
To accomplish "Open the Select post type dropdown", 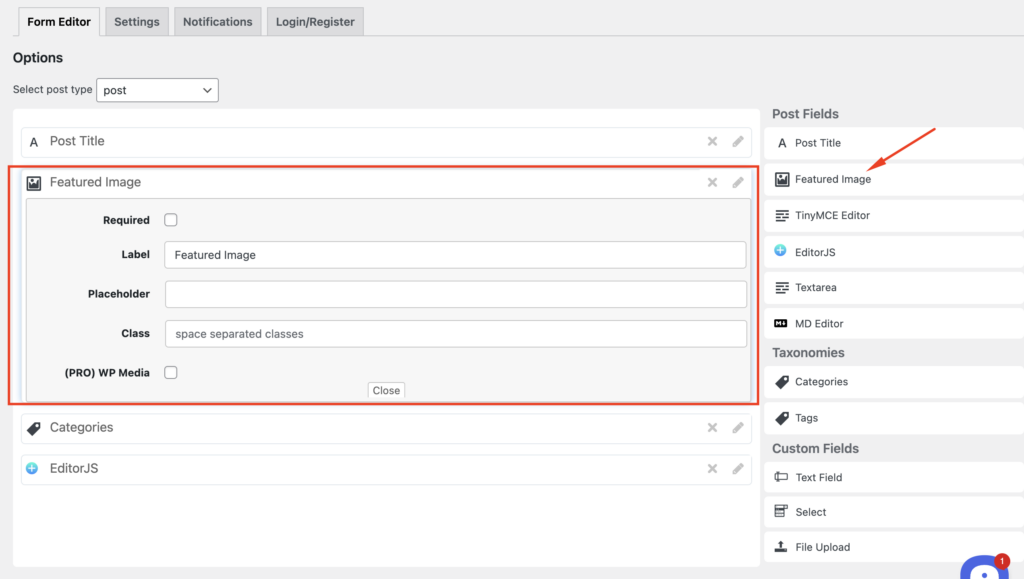I will coord(157,90).
